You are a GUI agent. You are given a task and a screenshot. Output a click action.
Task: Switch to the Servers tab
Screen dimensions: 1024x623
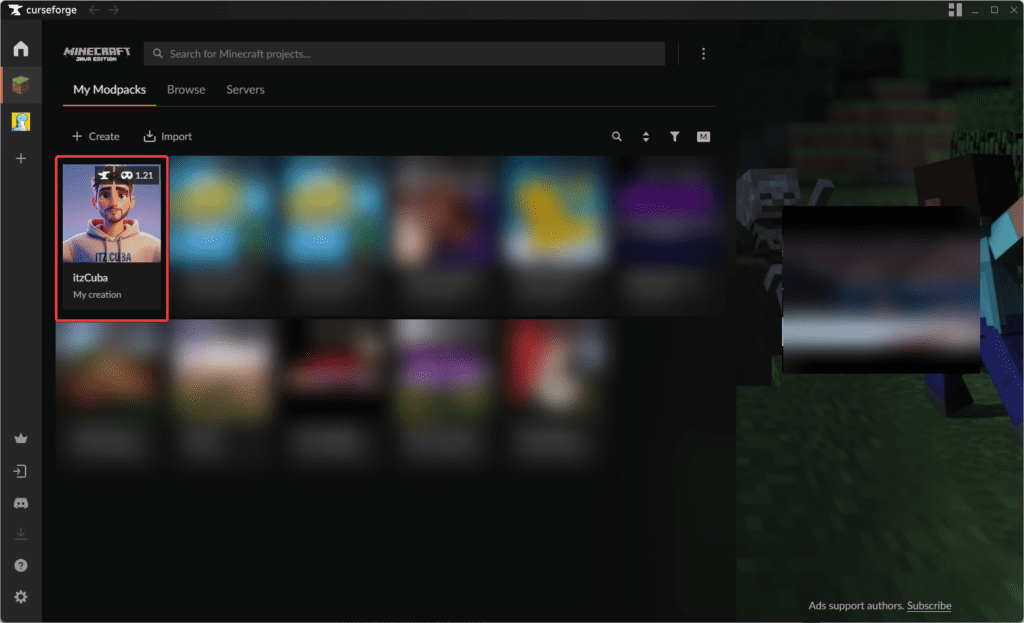point(245,90)
